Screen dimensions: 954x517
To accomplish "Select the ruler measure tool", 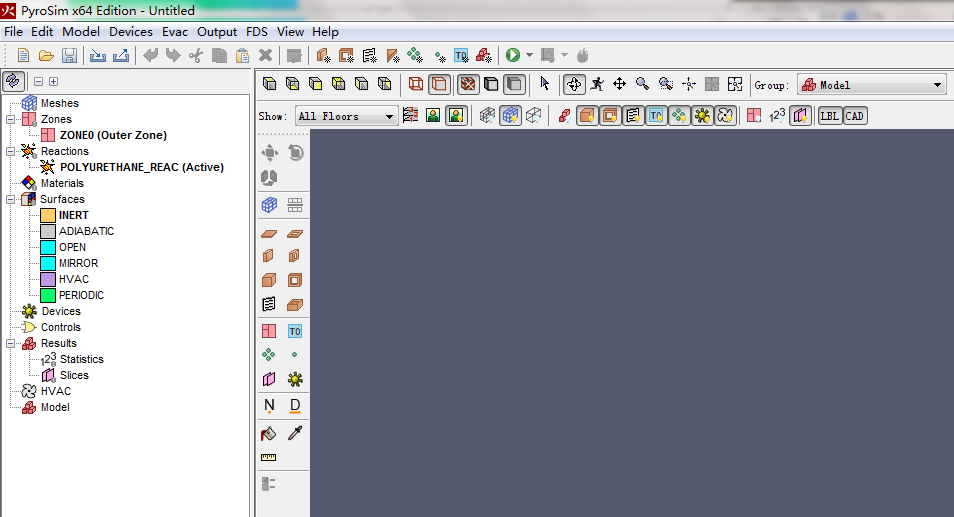I will pyautogui.click(x=268, y=458).
